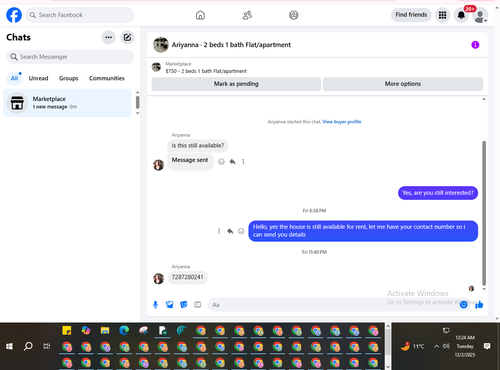Choose a GIF from the composer
This screenshot has height=370, width=500.
point(198,305)
